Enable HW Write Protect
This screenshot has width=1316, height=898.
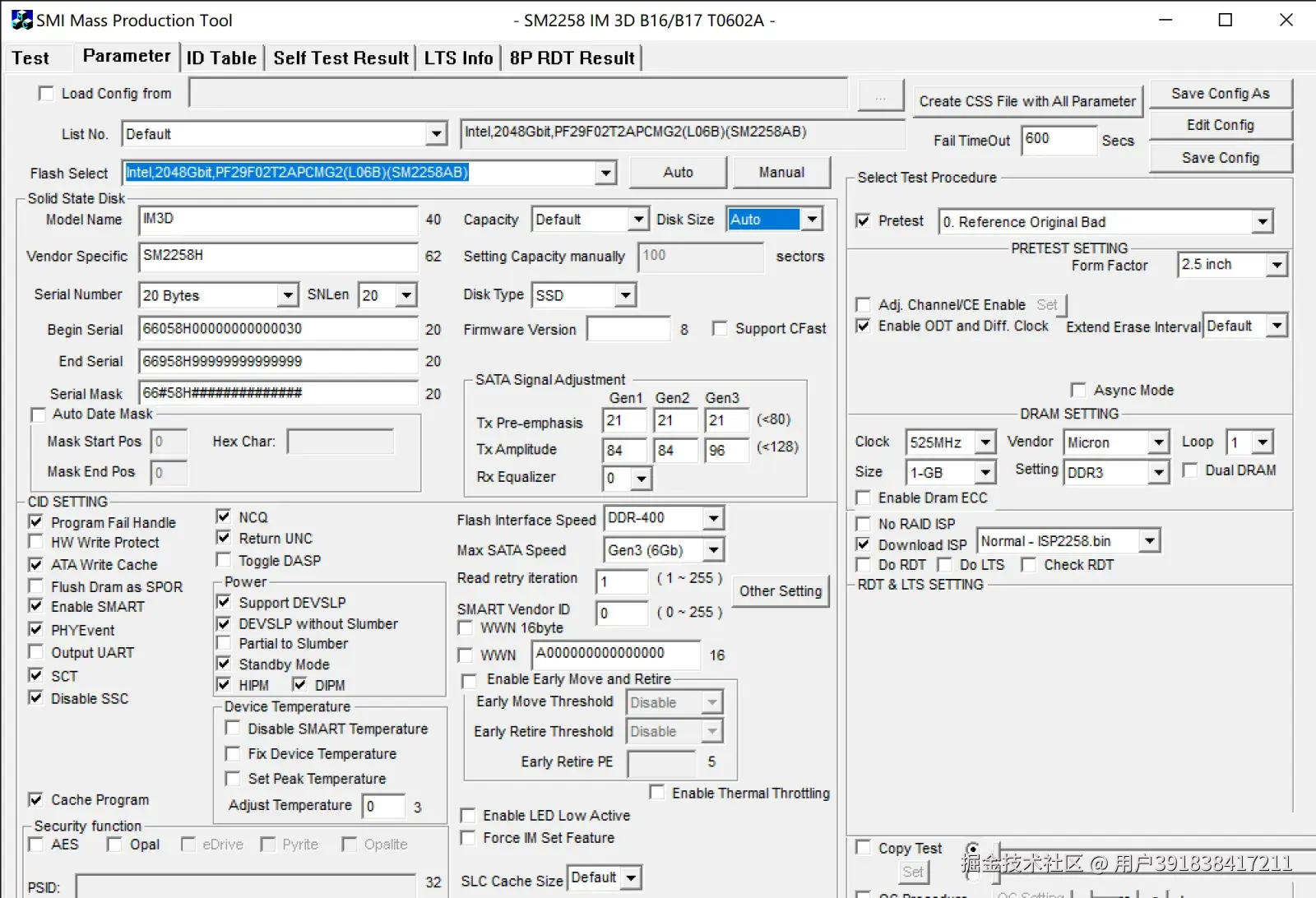(x=35, y=542)
